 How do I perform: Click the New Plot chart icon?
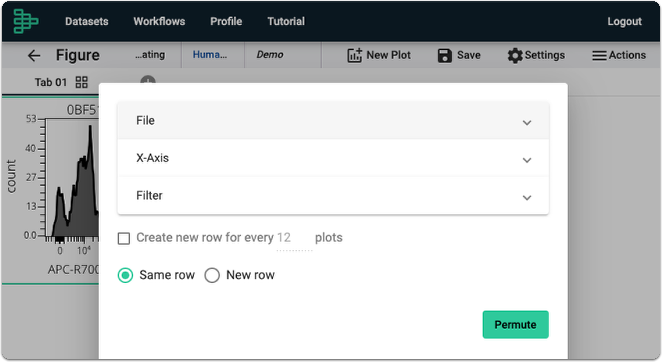355,55
